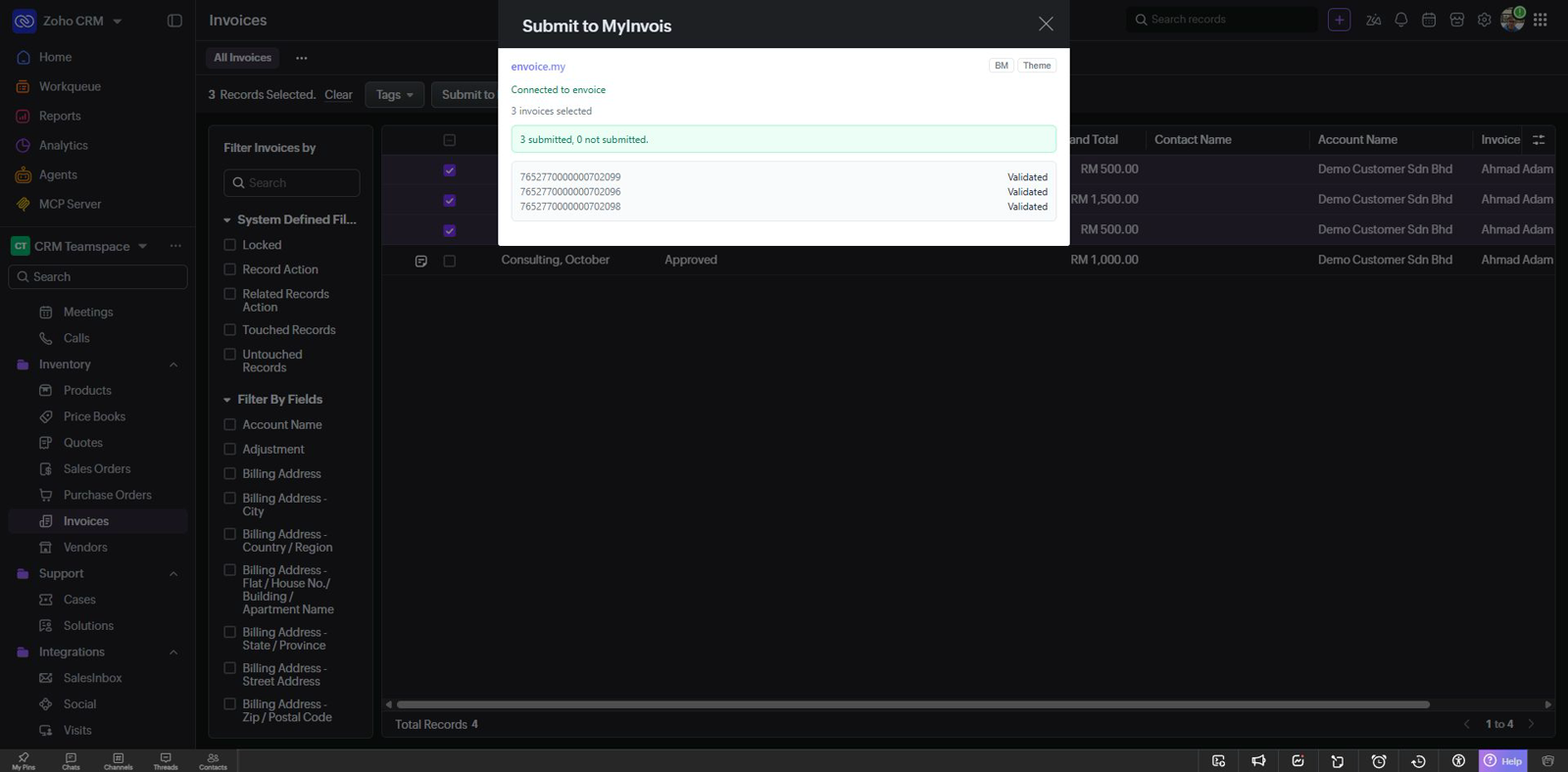Viewport: 1568px width, 772px height.
Task: Open the apps grid launcher
Action: (1541, 21)
